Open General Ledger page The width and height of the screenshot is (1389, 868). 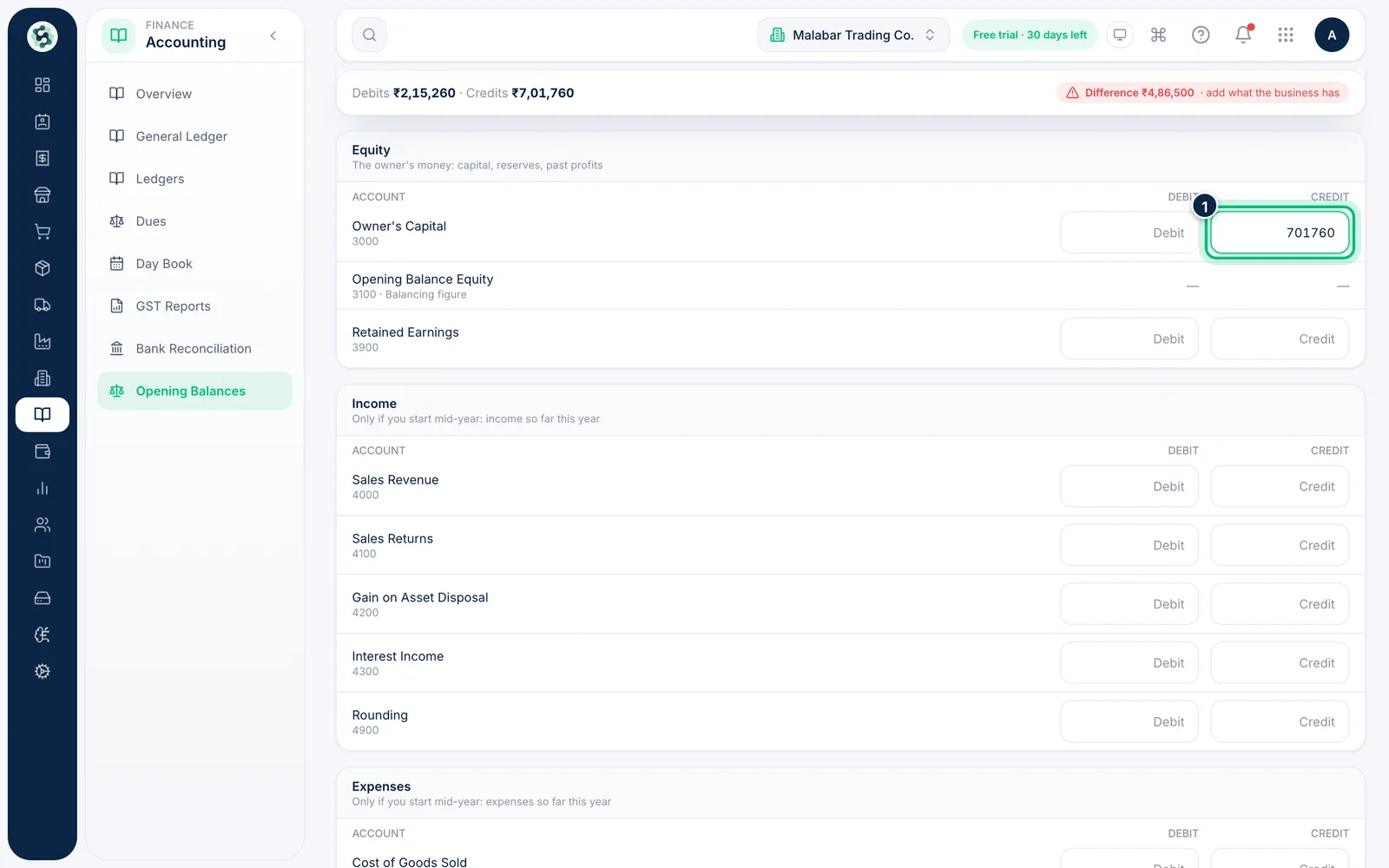pos(194,136)
